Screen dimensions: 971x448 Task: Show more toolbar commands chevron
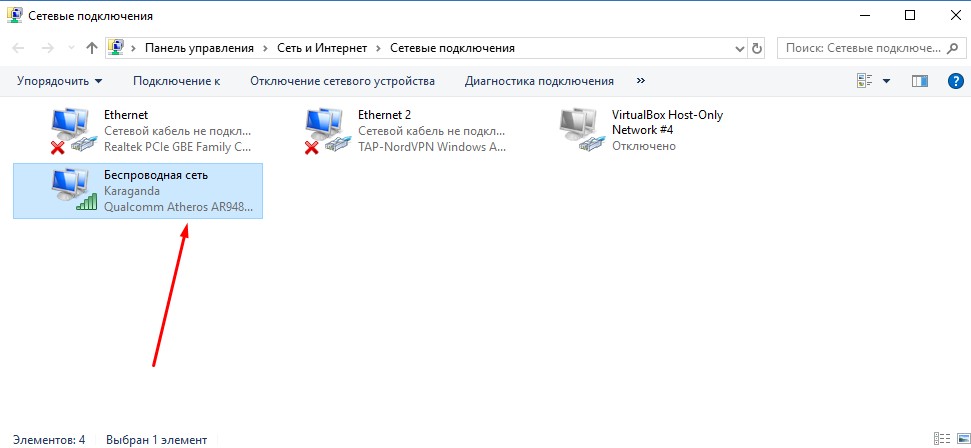coord(641,81)
